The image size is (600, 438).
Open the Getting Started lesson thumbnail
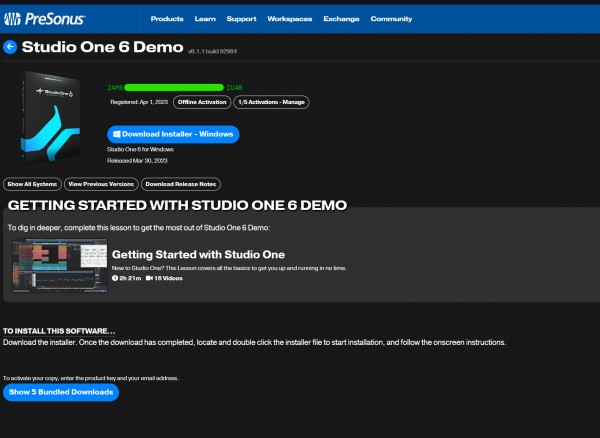58,266
